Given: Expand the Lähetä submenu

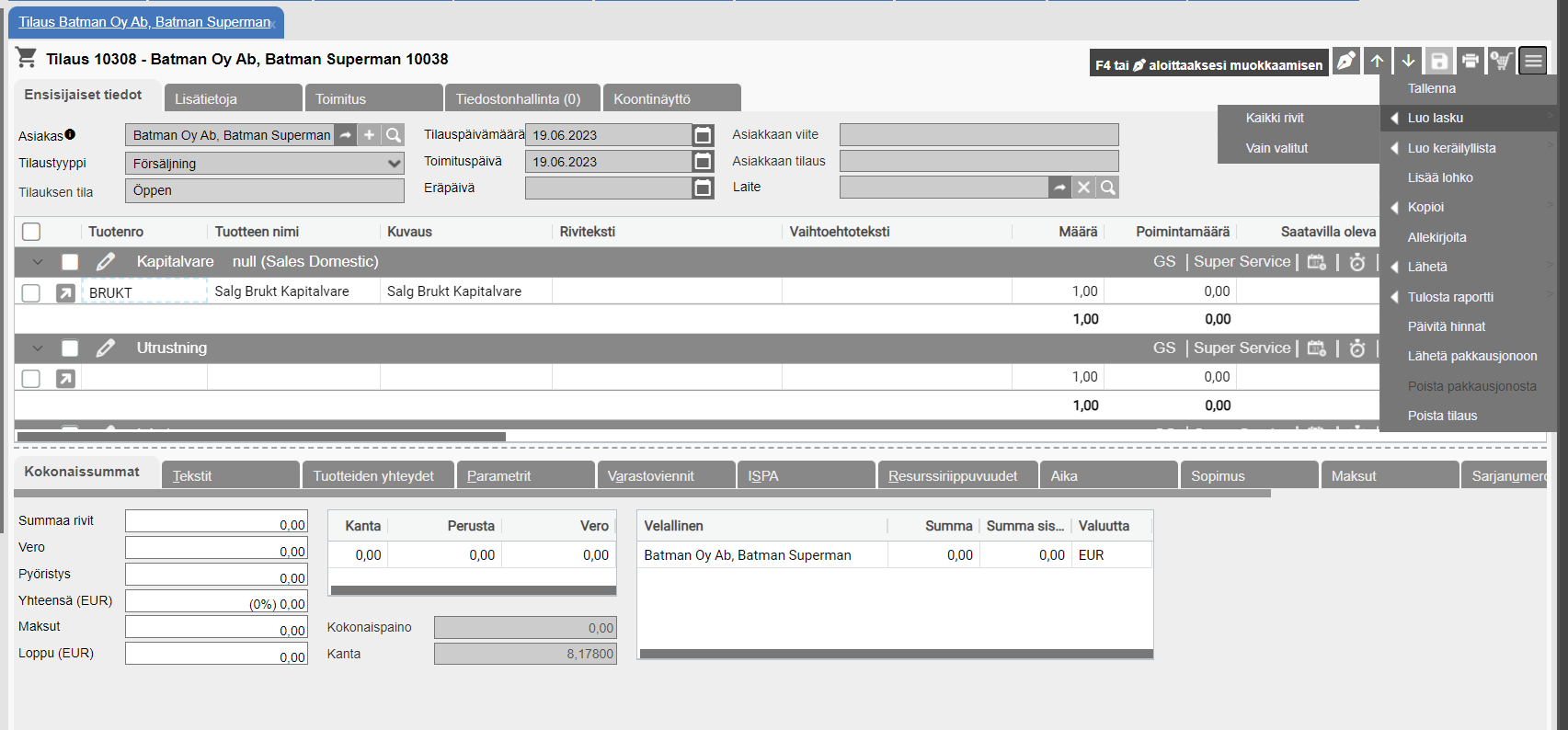Looking at the screenshot, I should [1469, 267].
